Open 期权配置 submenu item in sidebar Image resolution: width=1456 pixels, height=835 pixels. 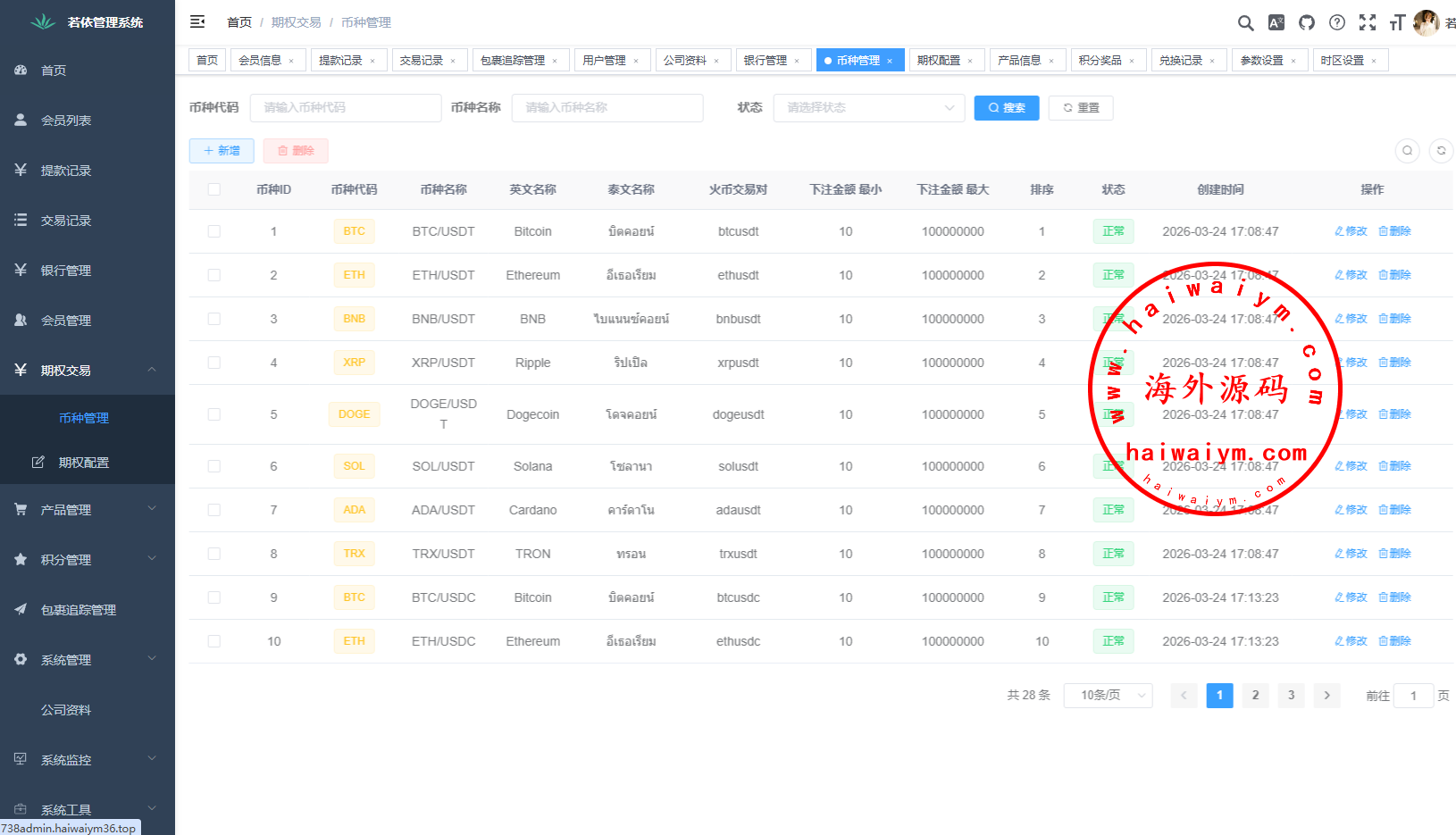click(x=88, y=463)
